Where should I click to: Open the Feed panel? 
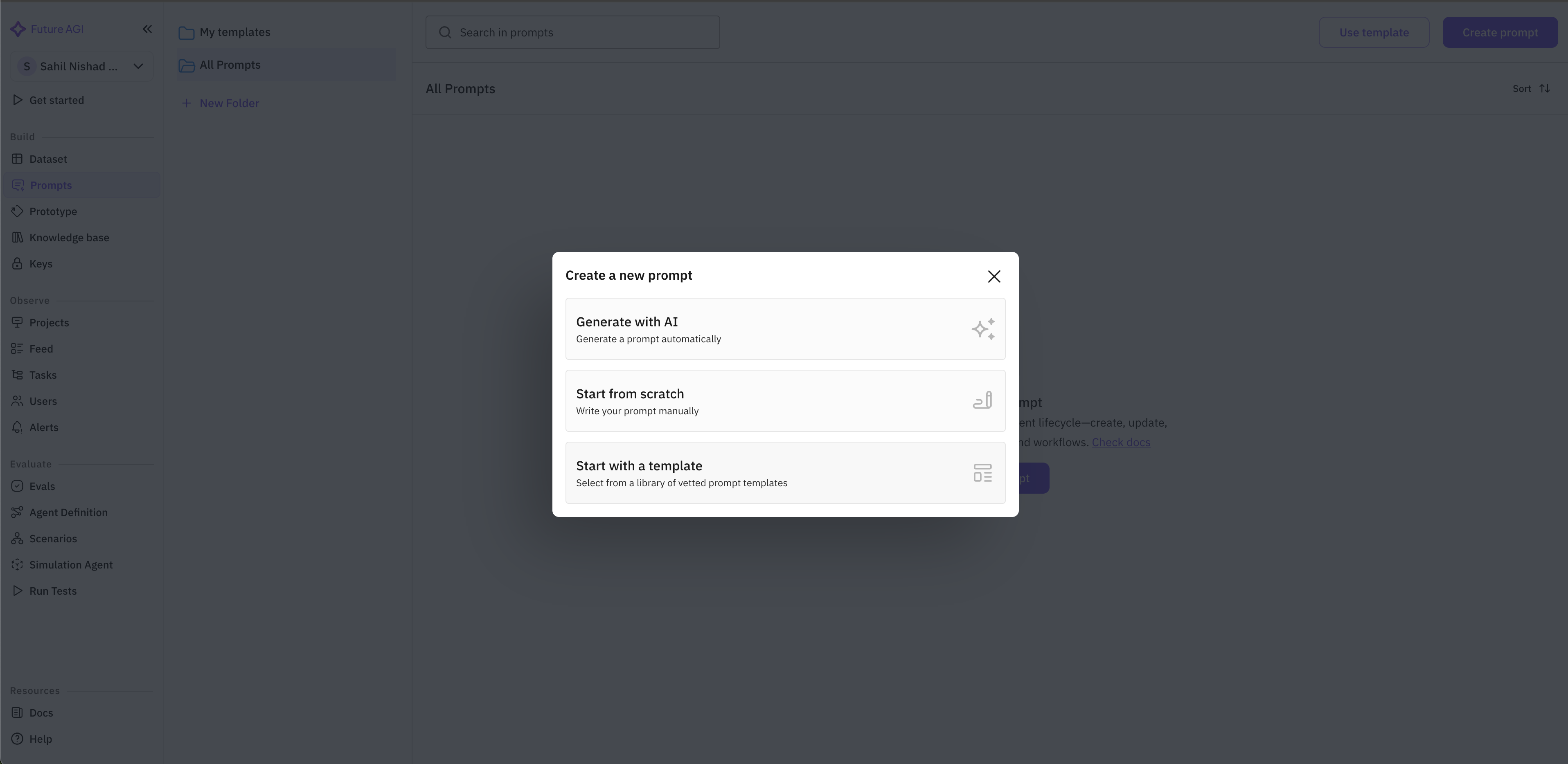[x=40, y=348]
